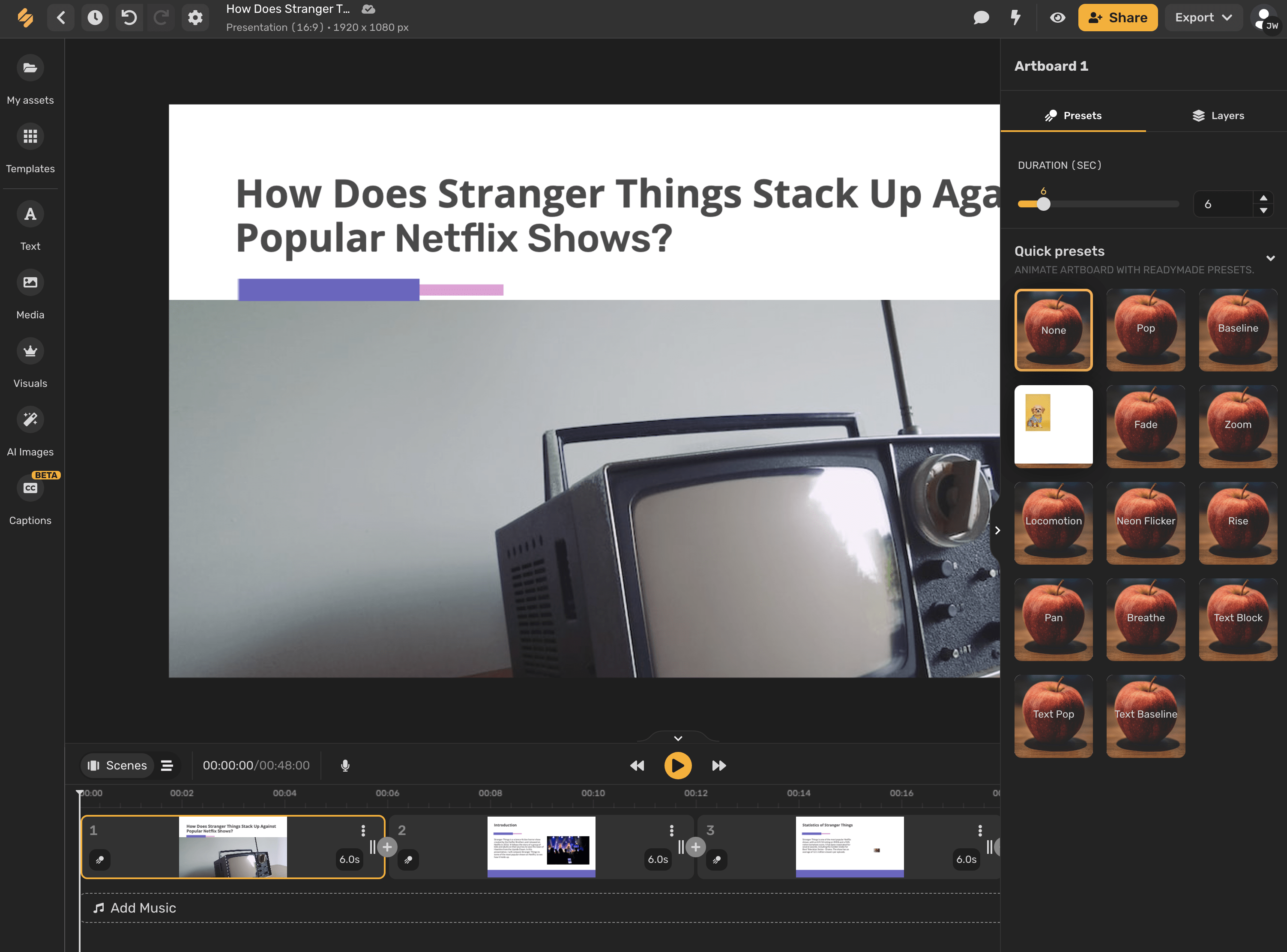The image size is (1287, 952).
Task: Fast forward to the next scene
Action: [719, 765]
